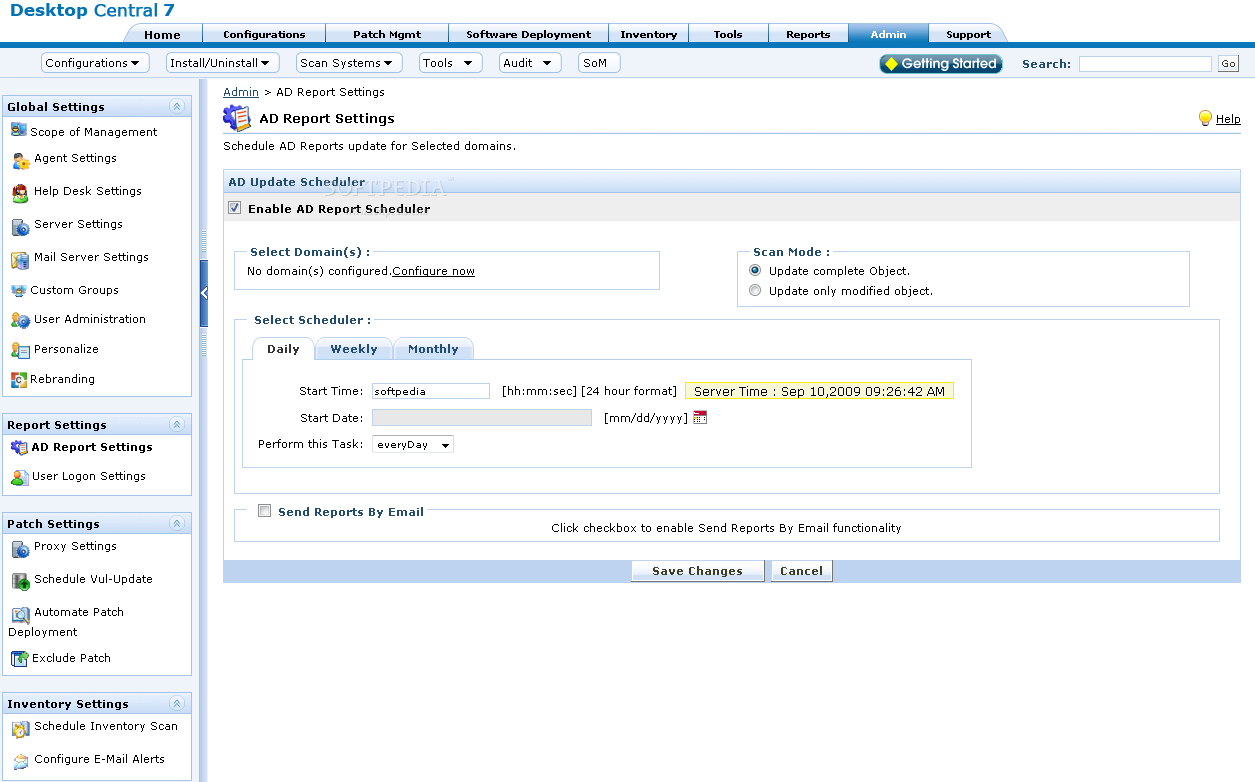The height and width of the screenshot is (782, 1255).
Task: Click the Configure now link
Action: point(433,271)
